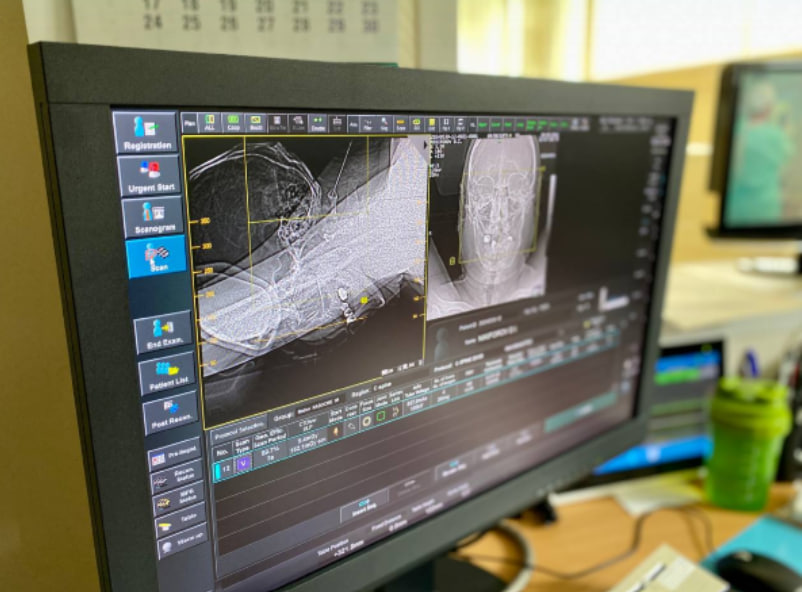Click the Double toolbar icon
The image size is (802, 592).
pos(318,124)
